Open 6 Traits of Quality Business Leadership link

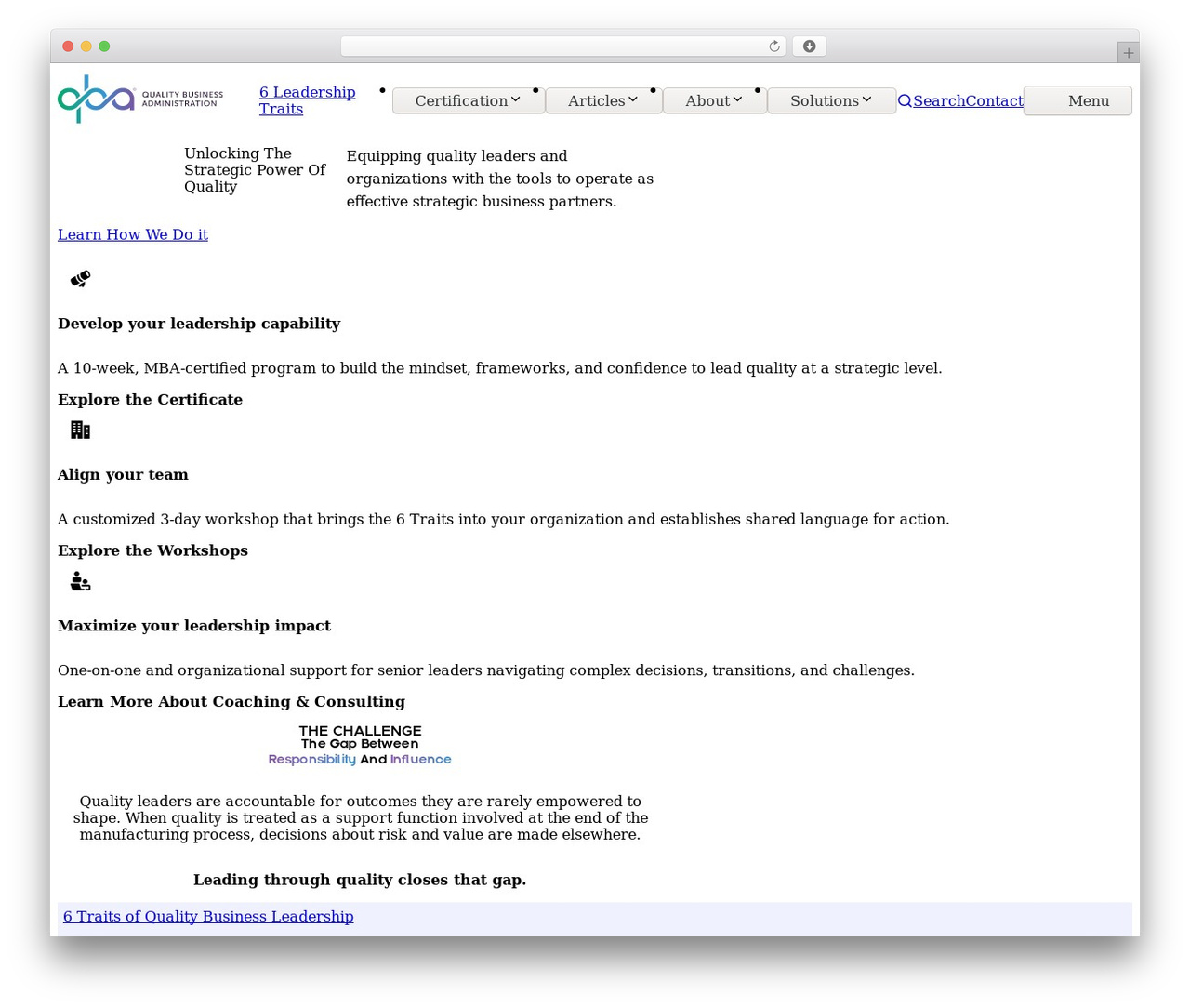pos(208,917)
